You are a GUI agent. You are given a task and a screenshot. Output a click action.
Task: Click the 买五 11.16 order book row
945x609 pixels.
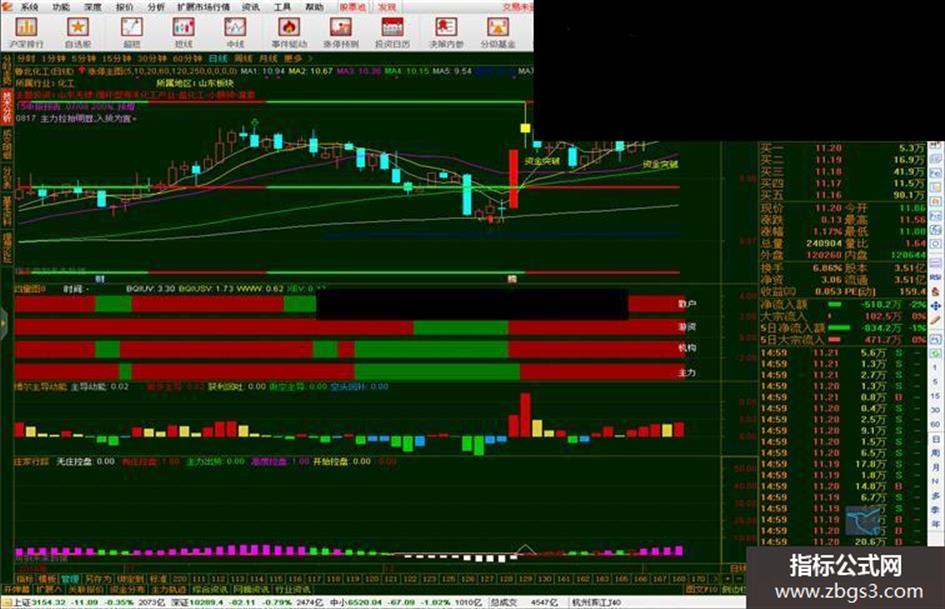[x=843, y=195]
